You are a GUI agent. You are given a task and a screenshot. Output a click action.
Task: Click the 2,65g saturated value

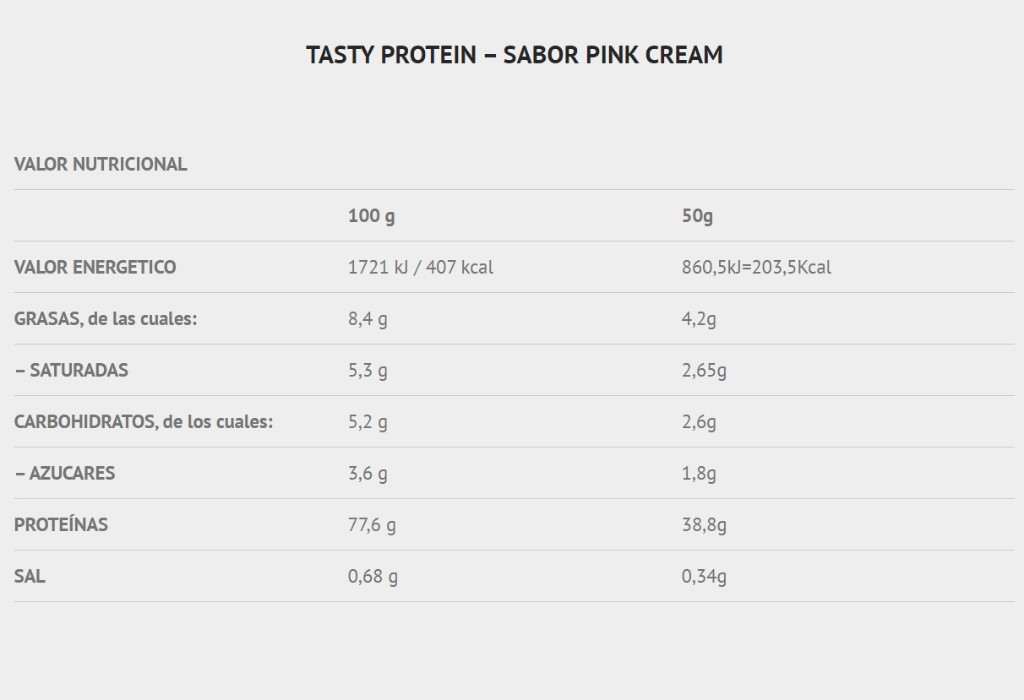point(704,370)
